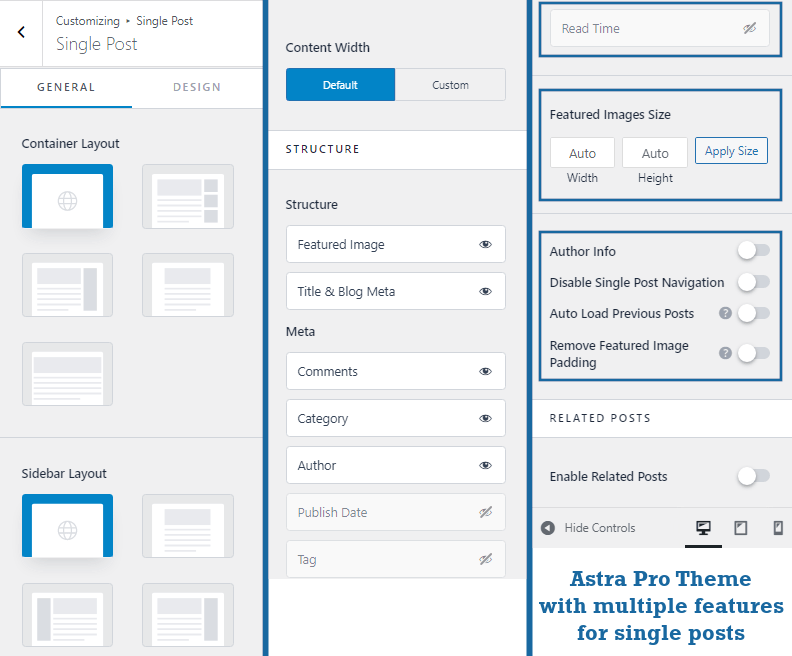Click the Category row label
The image size is (792, 656).
pyautogui.click(x=323, y=419)
